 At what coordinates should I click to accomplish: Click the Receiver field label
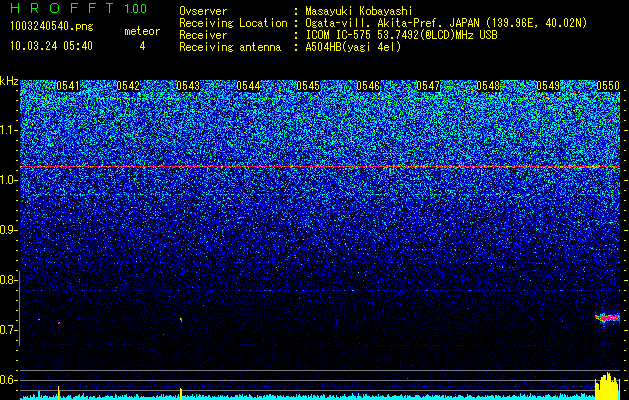coord(203,35)
